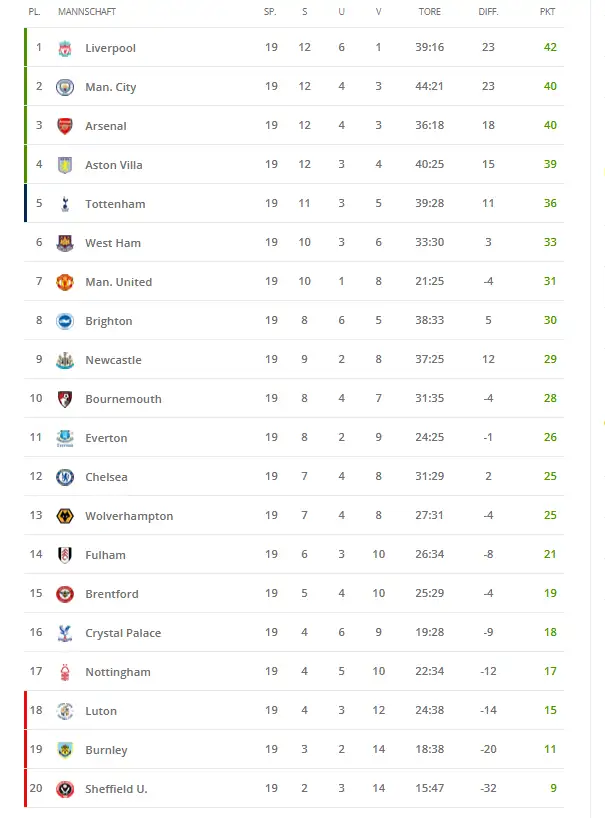Select the Arsenal cannon badge icon

(x=65, y=126)
